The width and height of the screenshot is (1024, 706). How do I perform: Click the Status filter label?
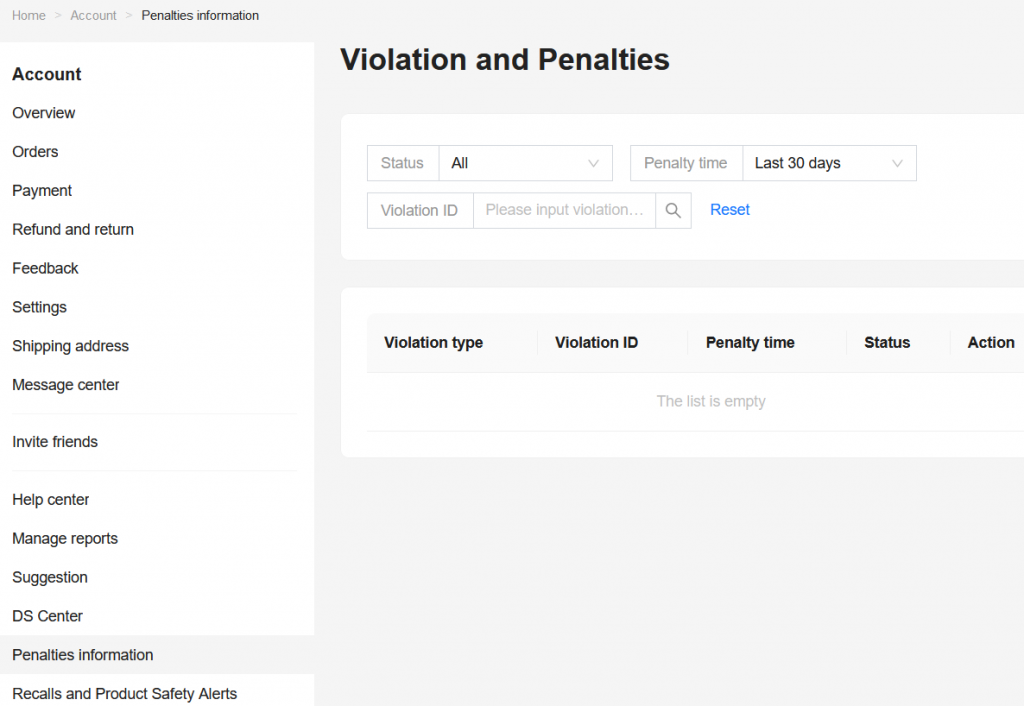click(402, 163)
